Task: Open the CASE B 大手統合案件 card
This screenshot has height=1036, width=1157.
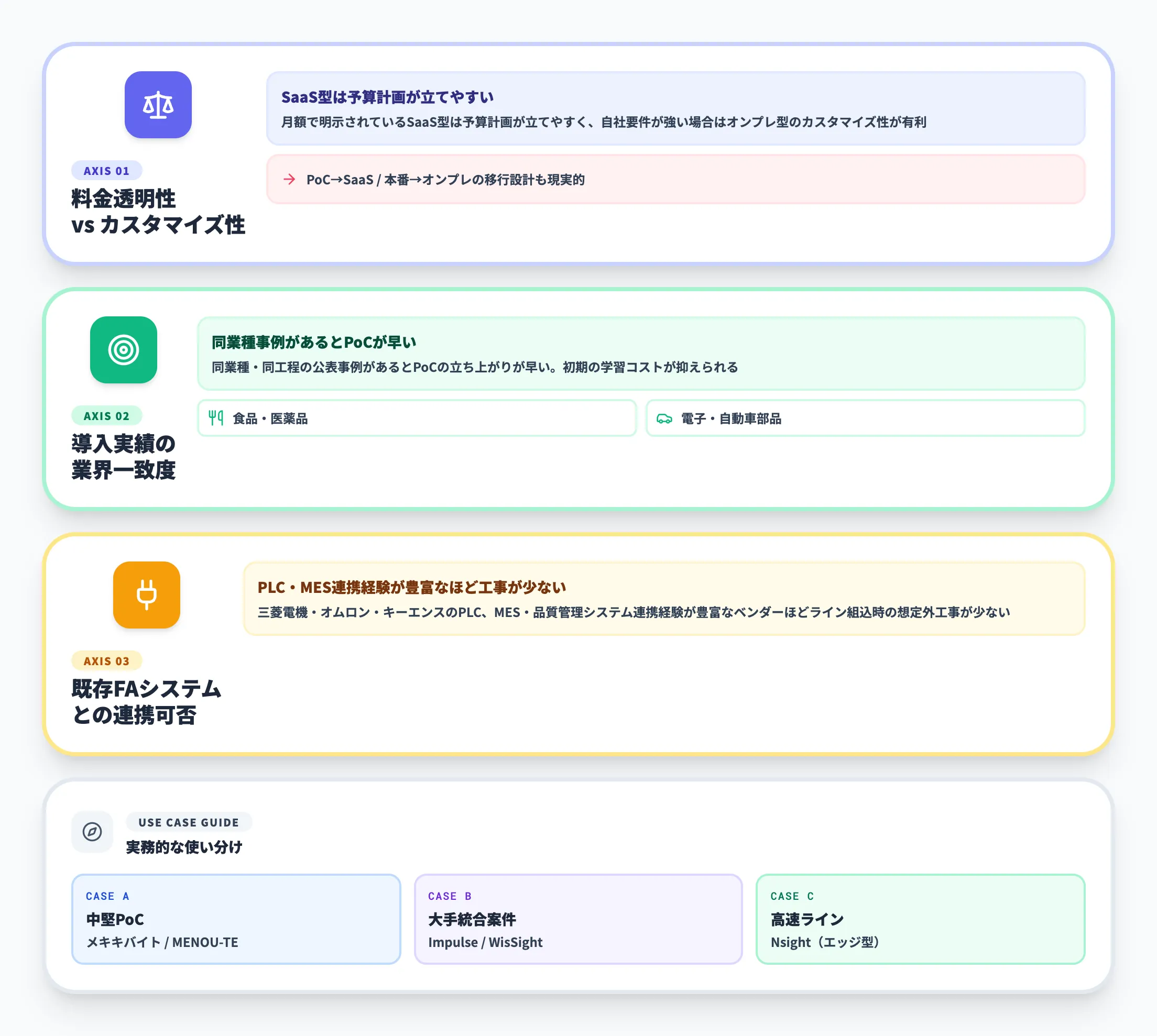Action: point(578,919)
